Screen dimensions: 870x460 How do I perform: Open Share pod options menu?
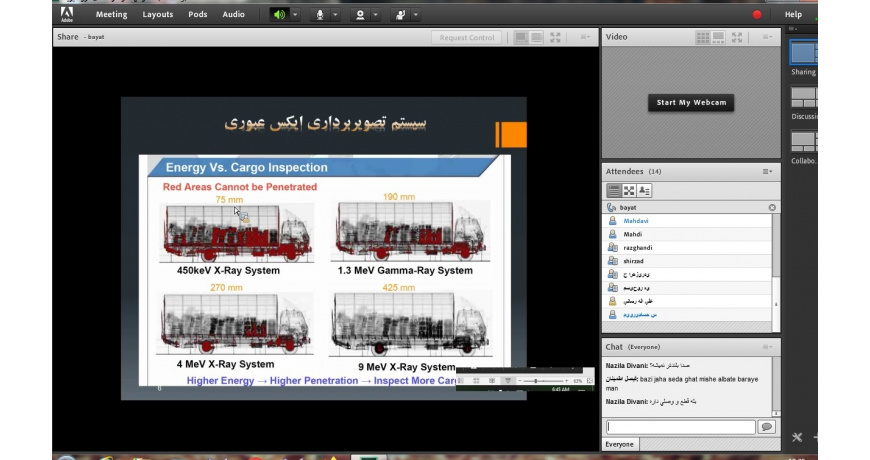click(x=585, y=37)
